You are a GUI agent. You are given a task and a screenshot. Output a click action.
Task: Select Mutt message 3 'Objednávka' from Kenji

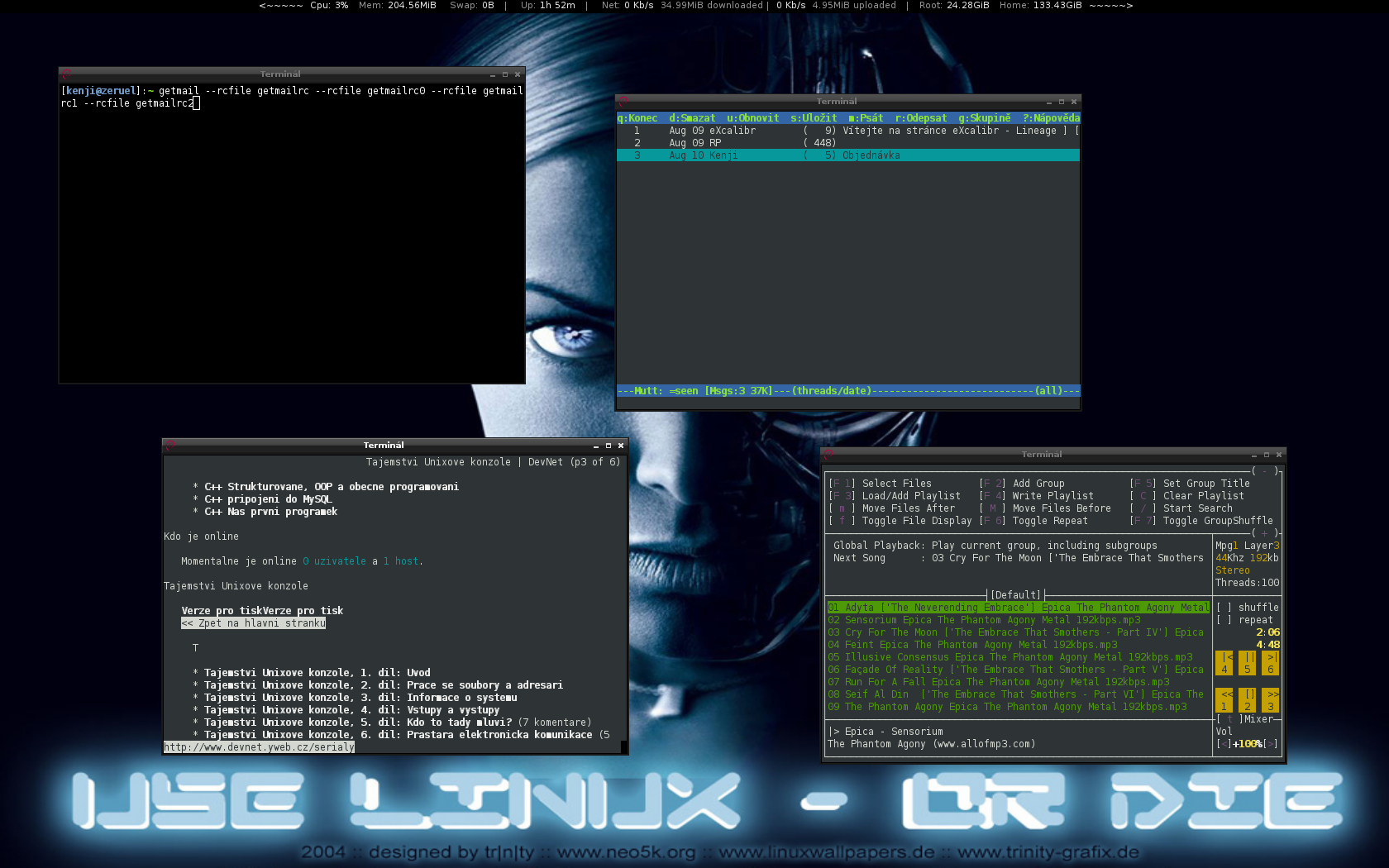tap(848, 155)
